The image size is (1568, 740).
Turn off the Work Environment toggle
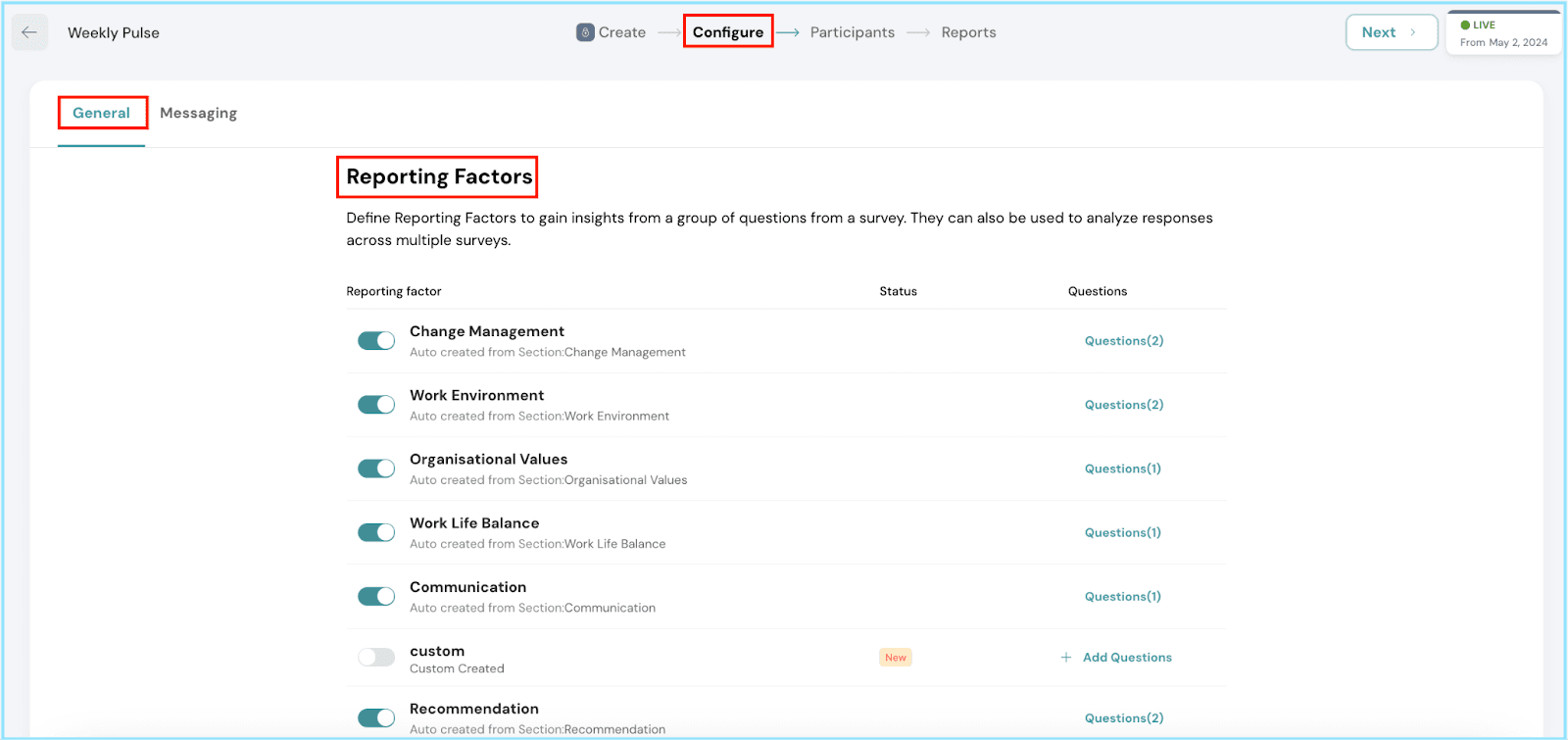pyautogui.click(x=376, y=405)
